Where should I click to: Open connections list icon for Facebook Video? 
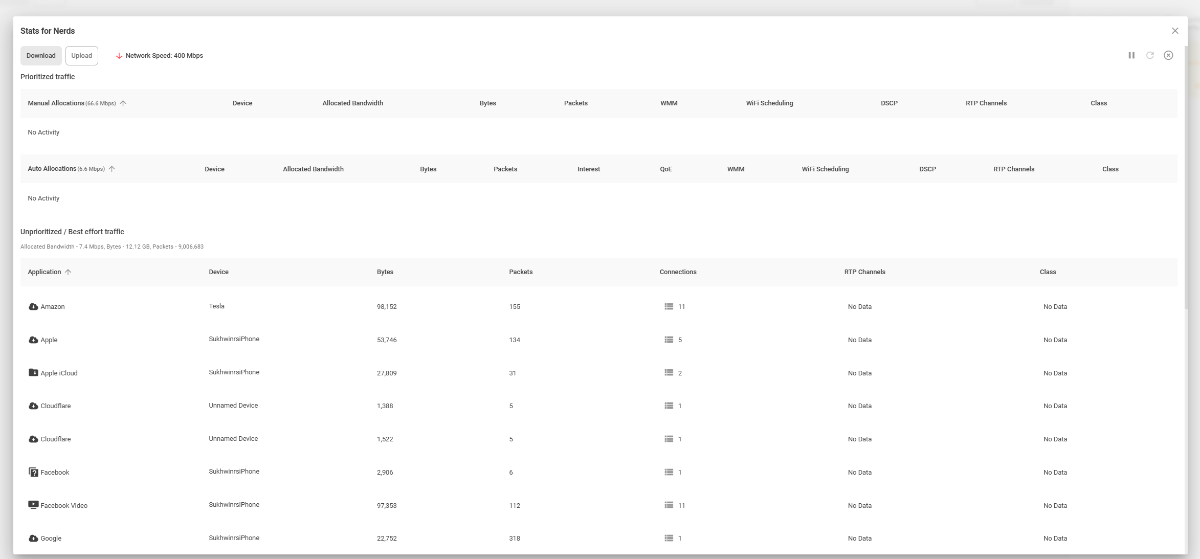pyautogui.click(x=669, y=505)
